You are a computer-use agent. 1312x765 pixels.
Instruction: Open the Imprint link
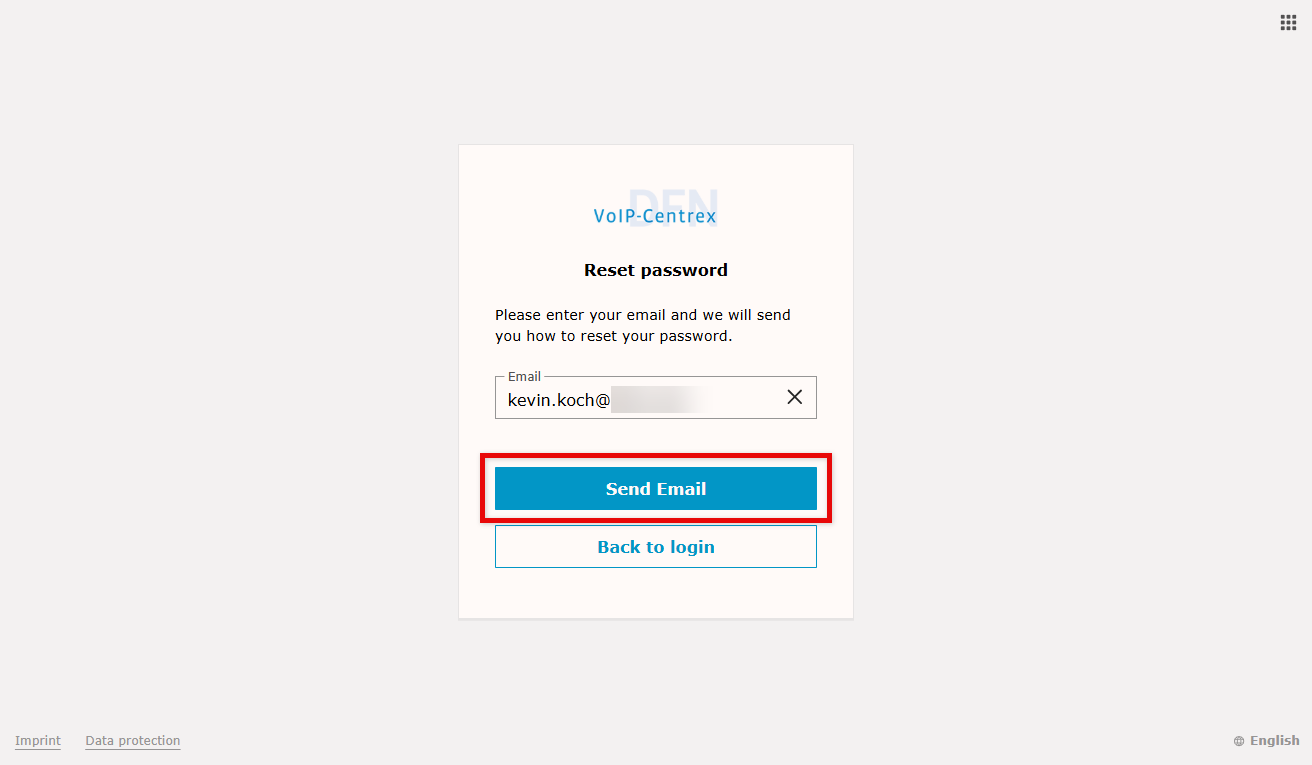38,741
